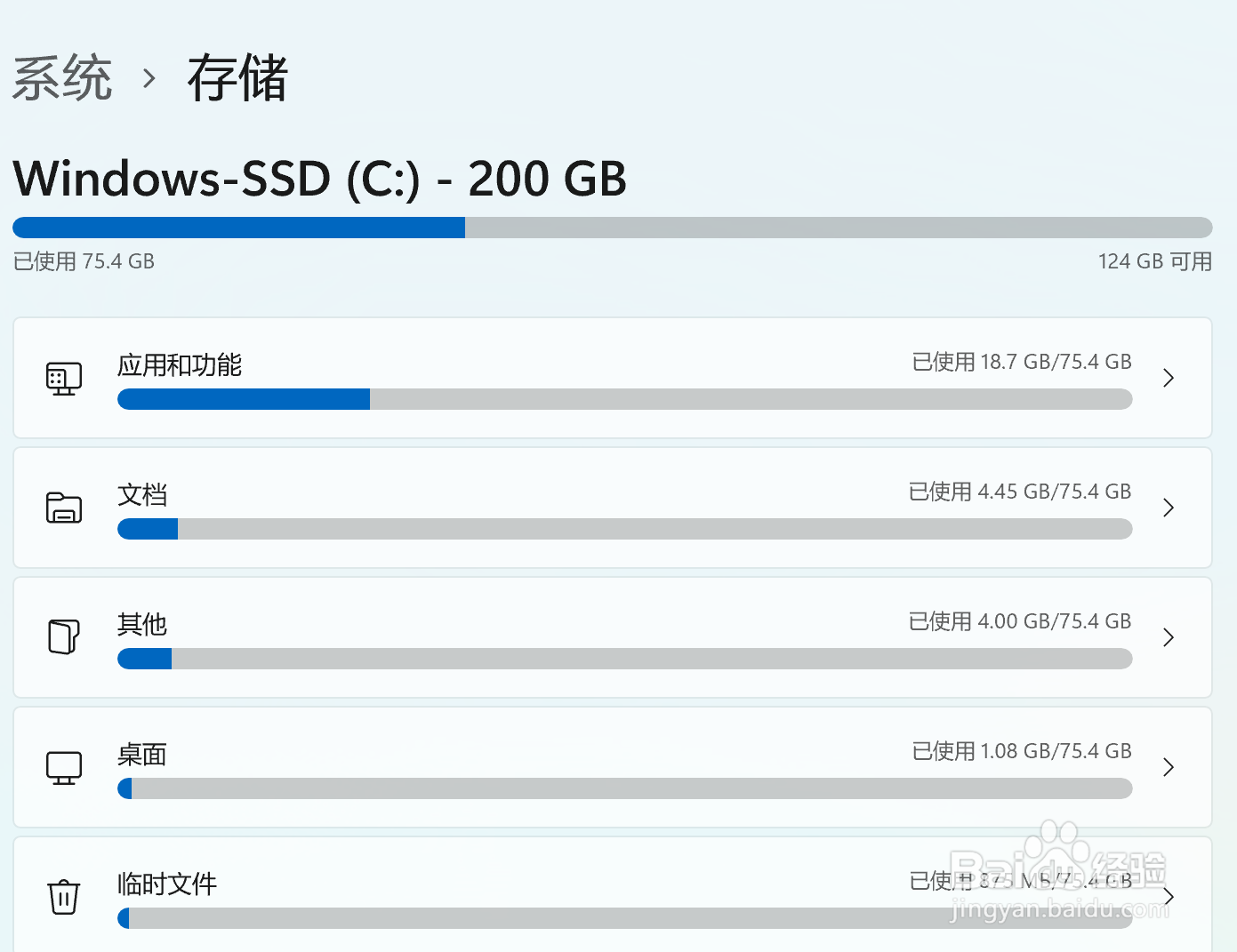Expand 临时文件 with its chevron
The width and height of the screenshot is (1237, 952).
point(1169,897)
